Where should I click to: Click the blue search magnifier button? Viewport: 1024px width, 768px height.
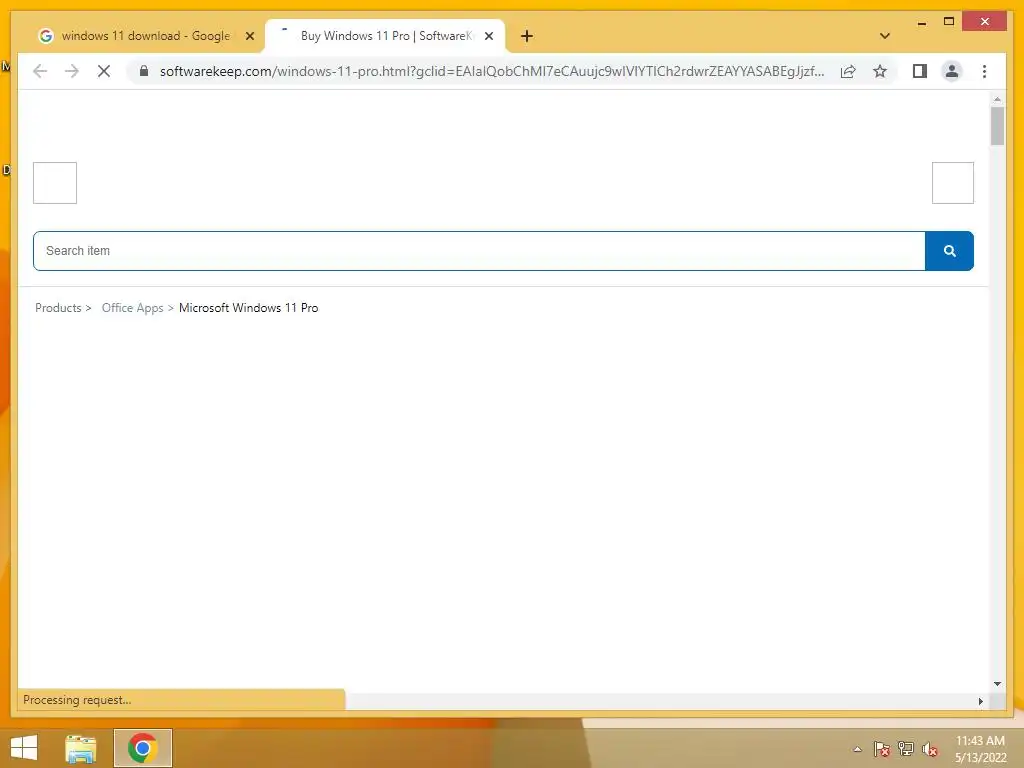point(950,251)
